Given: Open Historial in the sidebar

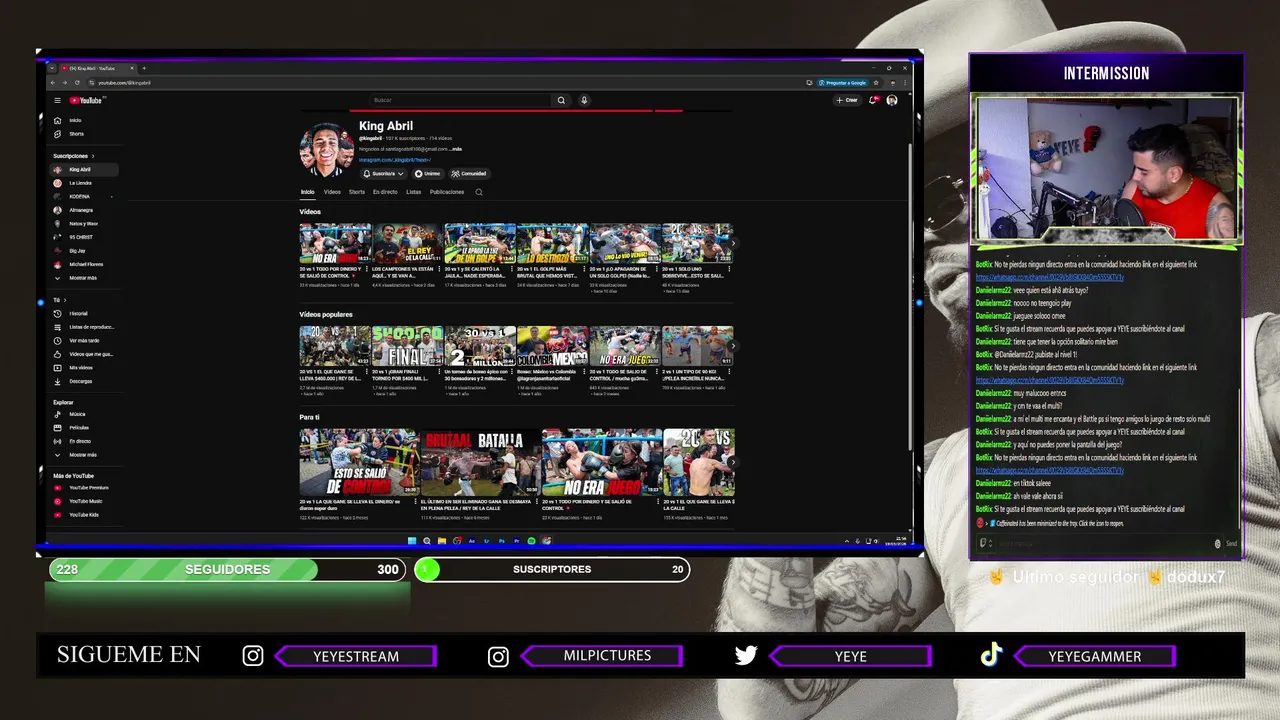Looking at the screenshot, I should pos(86,313).
